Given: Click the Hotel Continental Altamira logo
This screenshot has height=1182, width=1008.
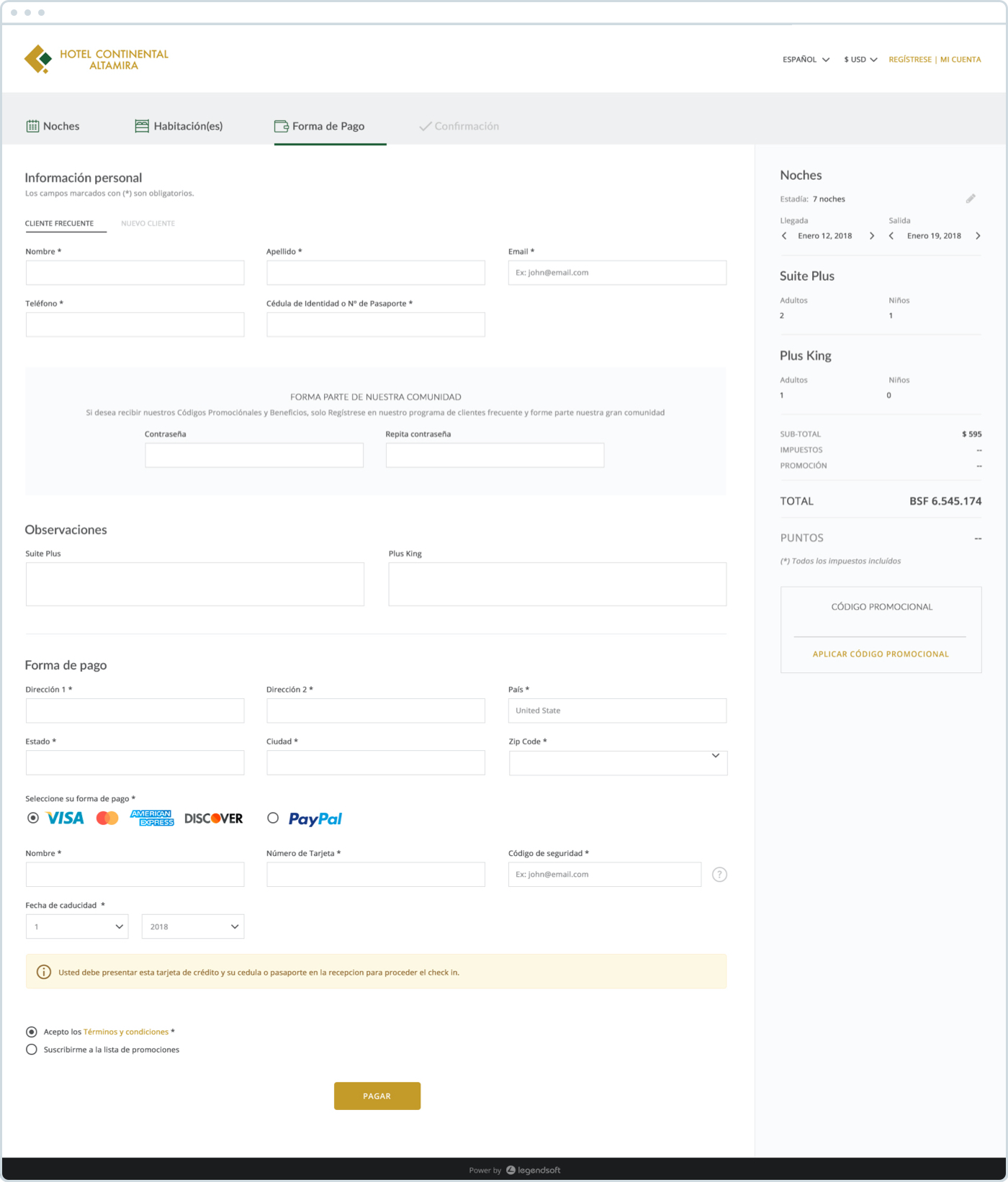Looking at the screenshot, I should point(96,60).
